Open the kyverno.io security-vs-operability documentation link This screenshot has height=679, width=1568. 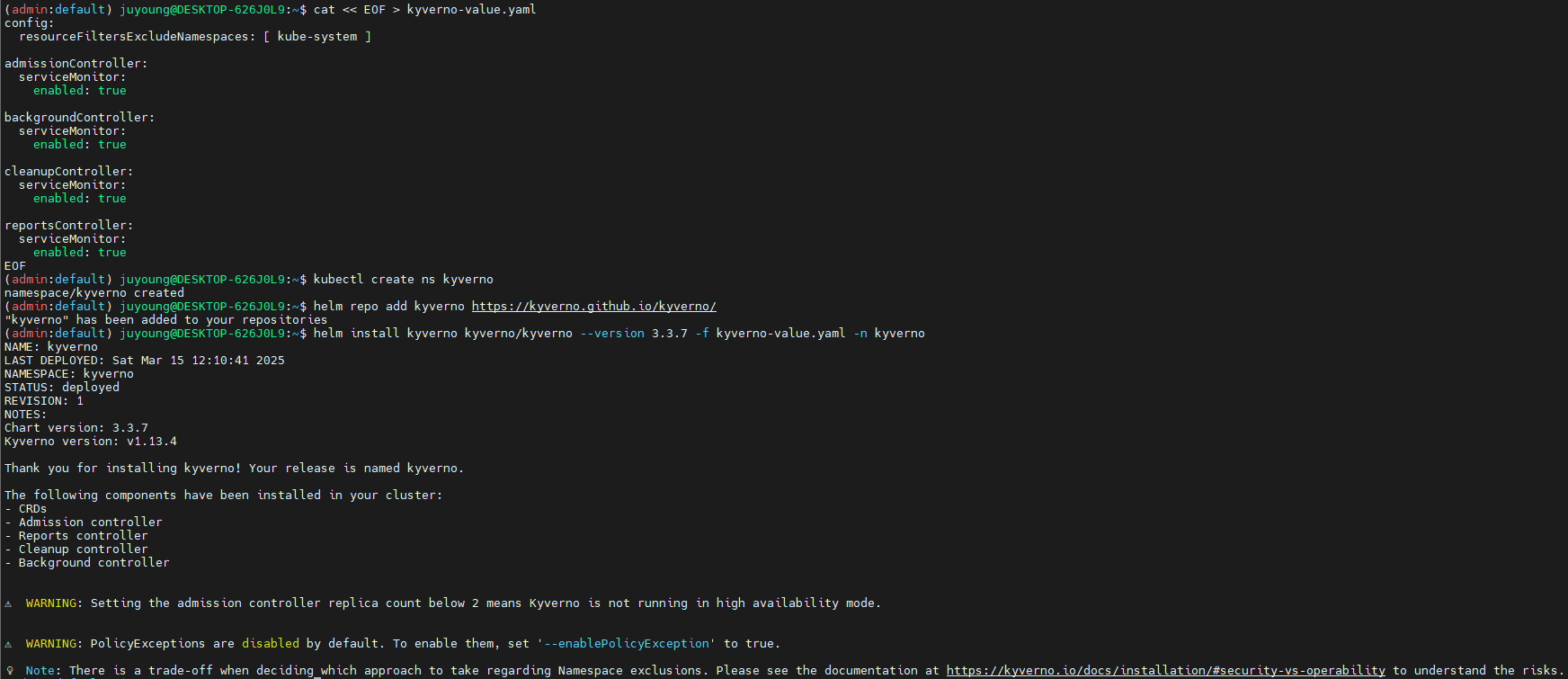click(x=1165, y=671)
